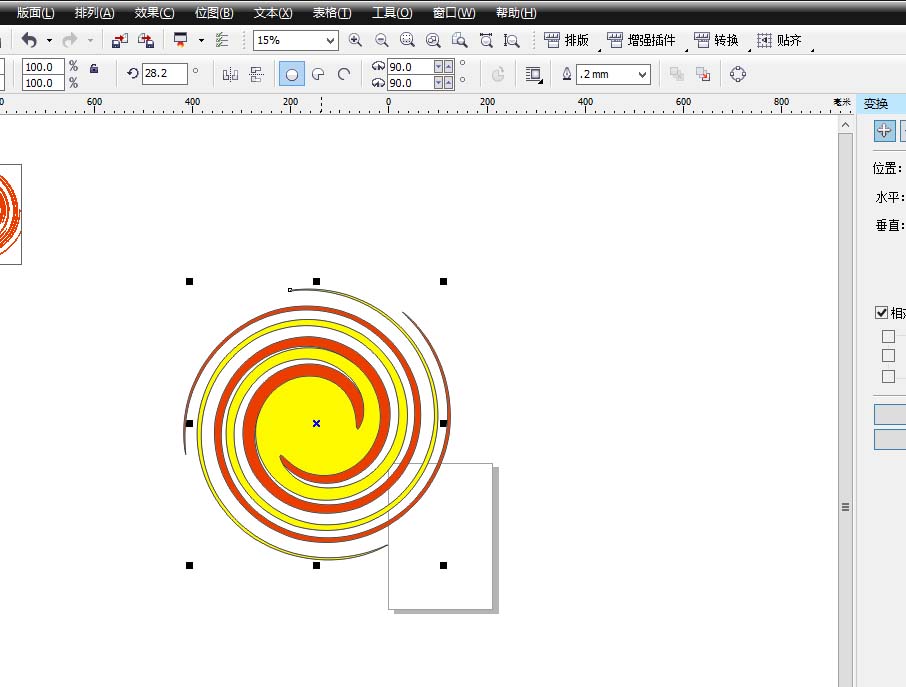
Task: Open the outline width .2 mm dropdown
Action: pos(641,74)
